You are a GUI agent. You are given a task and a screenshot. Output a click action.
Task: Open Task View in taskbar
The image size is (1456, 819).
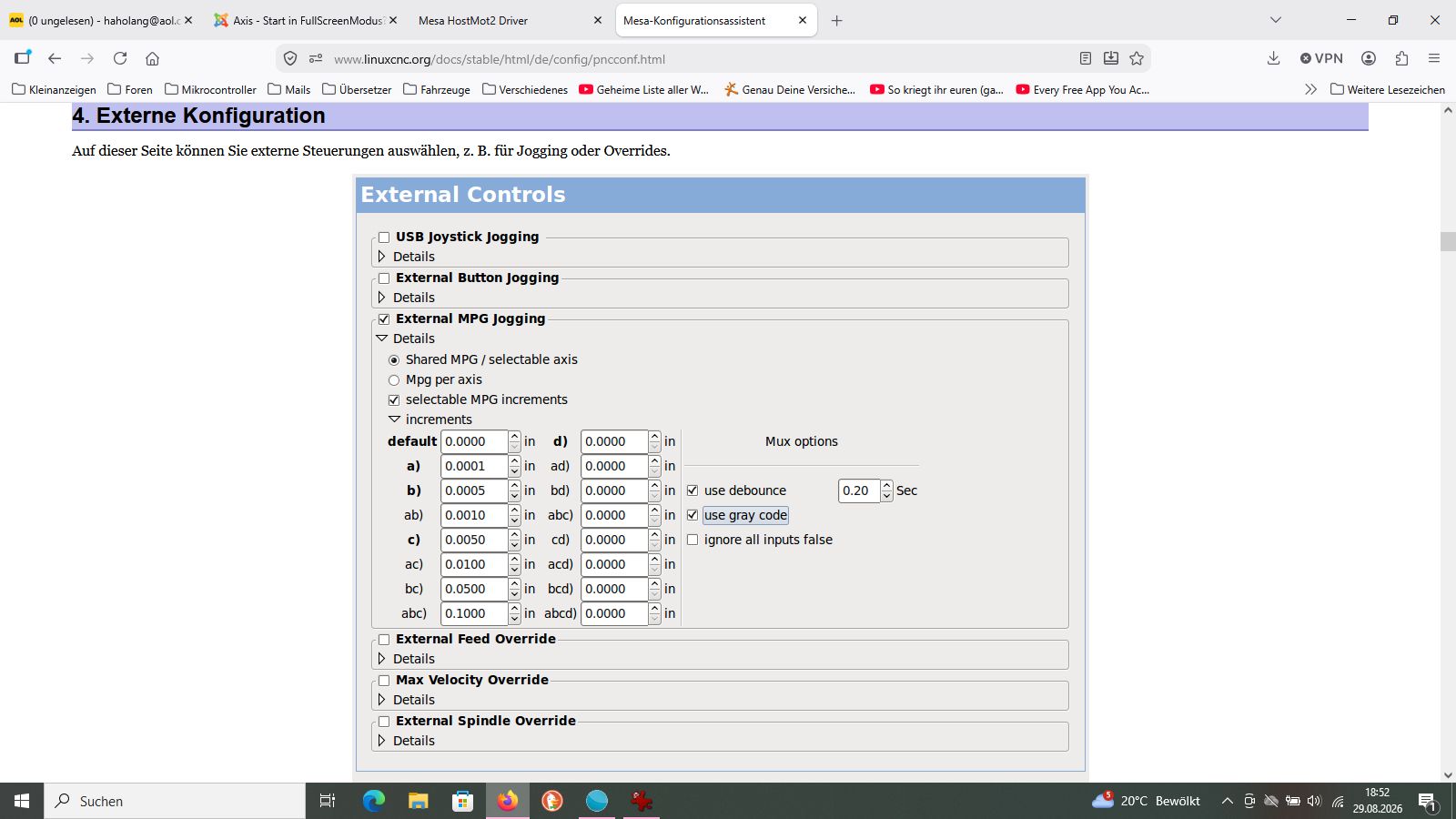tap(328, 801)
